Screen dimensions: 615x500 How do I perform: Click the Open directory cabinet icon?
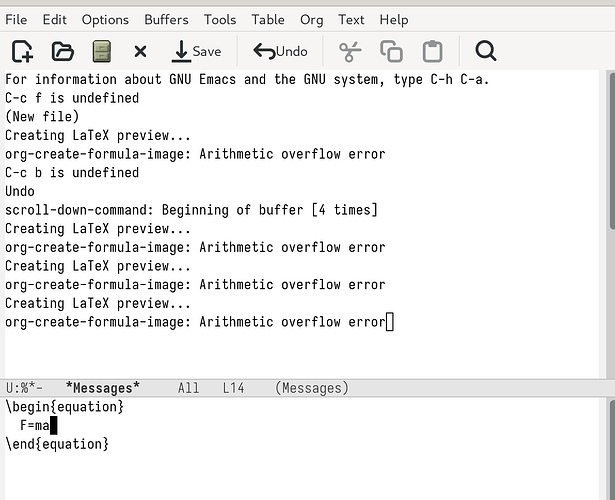(x=102, y=51)
